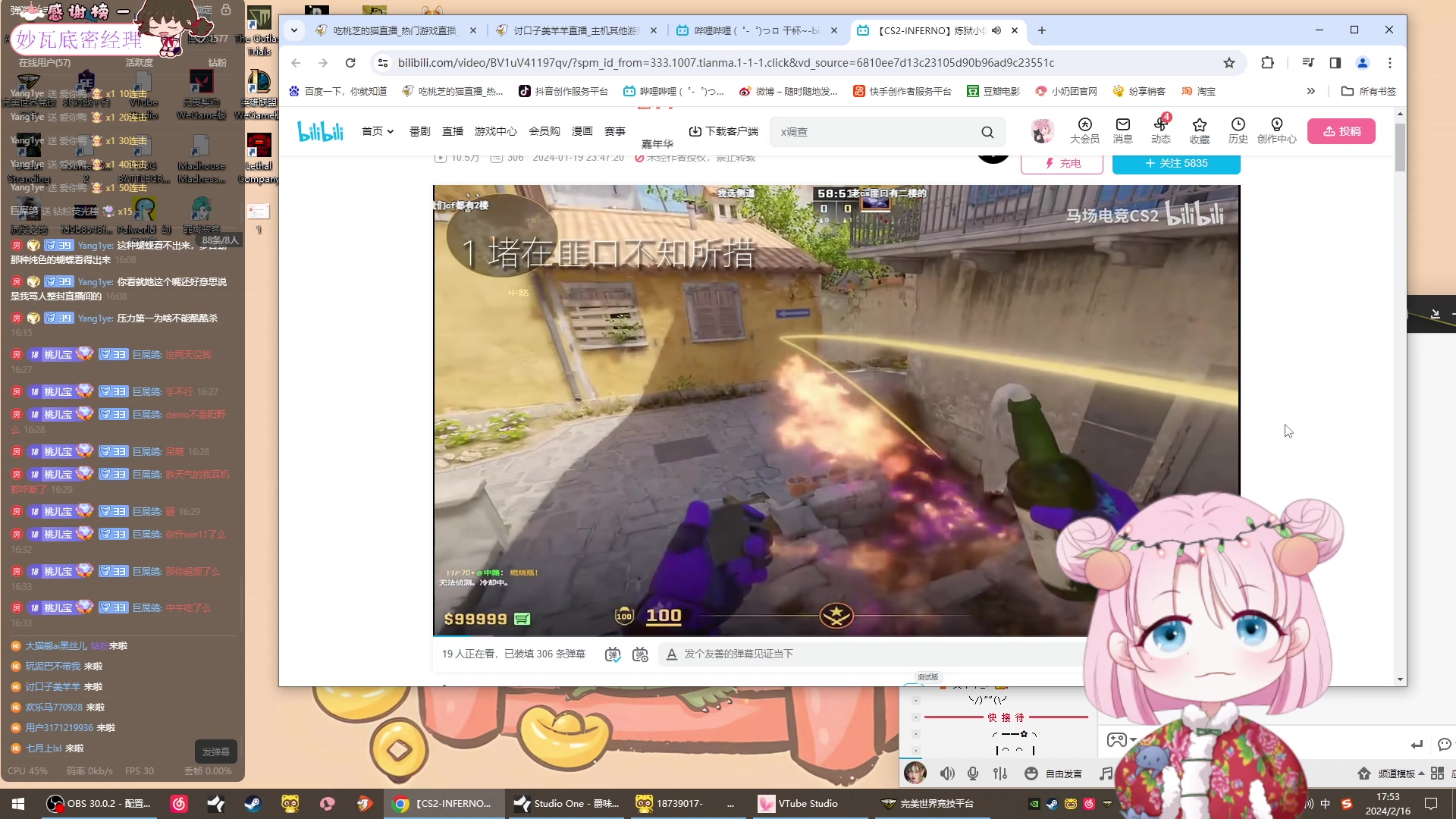Toggle danmaku display below the video
This screenshot has height=819, width=1456.
click(613, 654)
